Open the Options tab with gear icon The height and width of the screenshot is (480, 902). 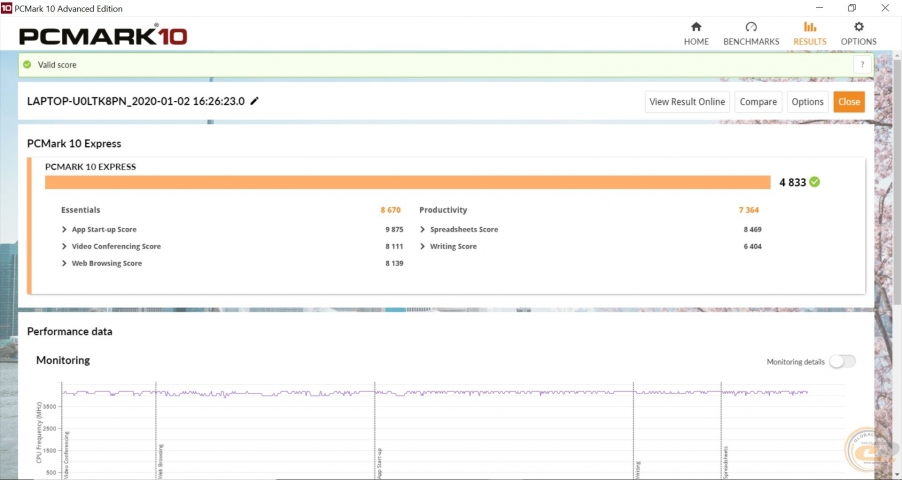[x=858, y=33]
